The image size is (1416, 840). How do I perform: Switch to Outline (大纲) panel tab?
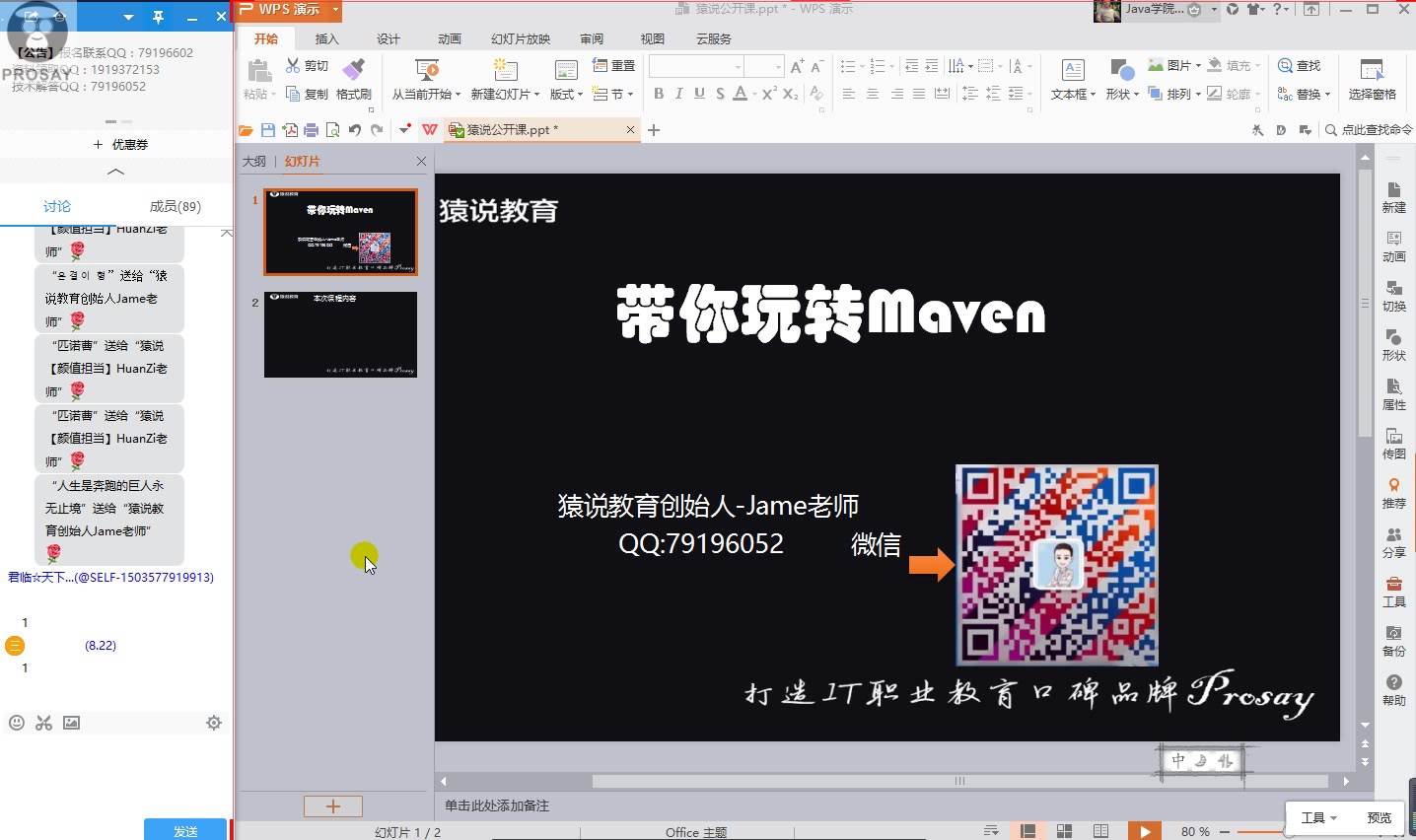(x=254, y=161)
